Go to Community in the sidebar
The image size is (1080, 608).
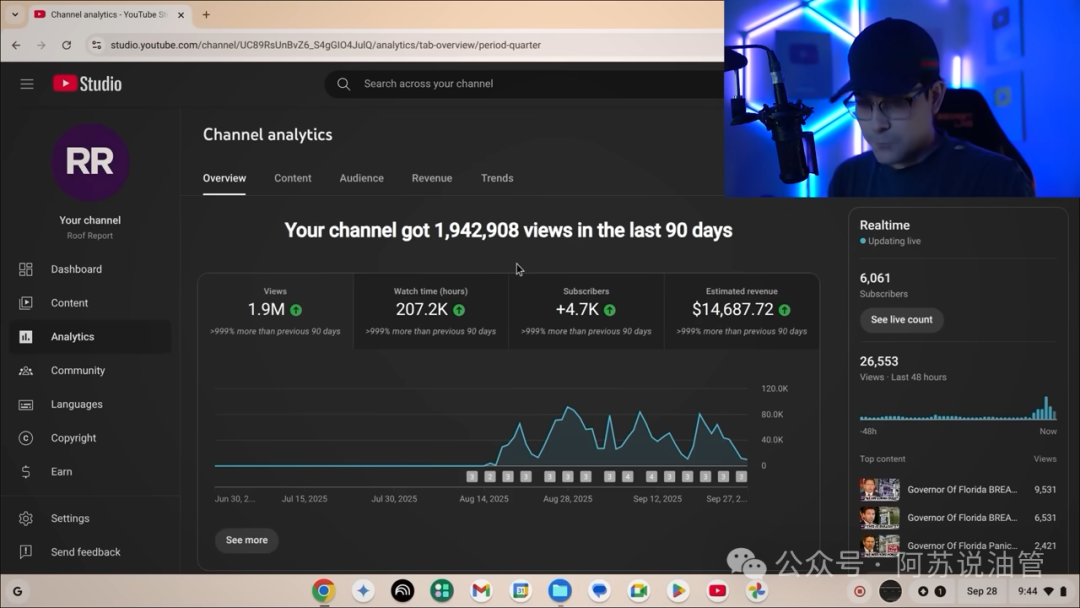[x=77, y=370]
